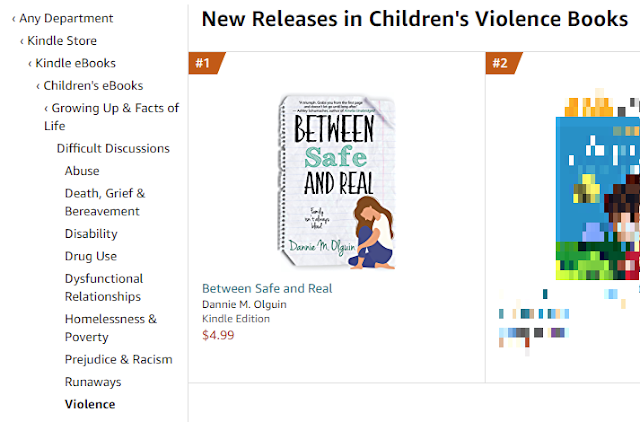Select the Drug Use subcategory

[91, 256]
